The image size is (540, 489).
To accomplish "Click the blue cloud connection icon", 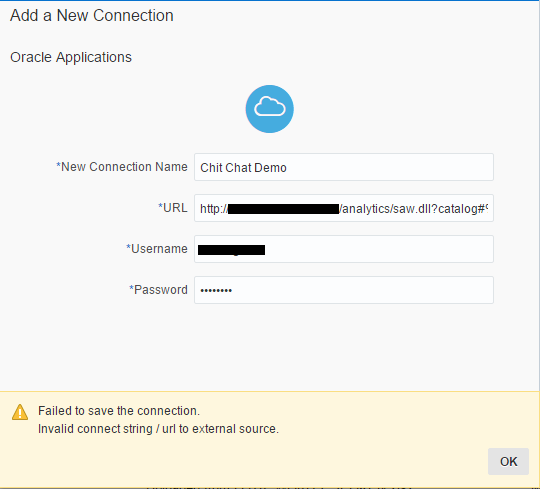I will (x=270, y=109).
